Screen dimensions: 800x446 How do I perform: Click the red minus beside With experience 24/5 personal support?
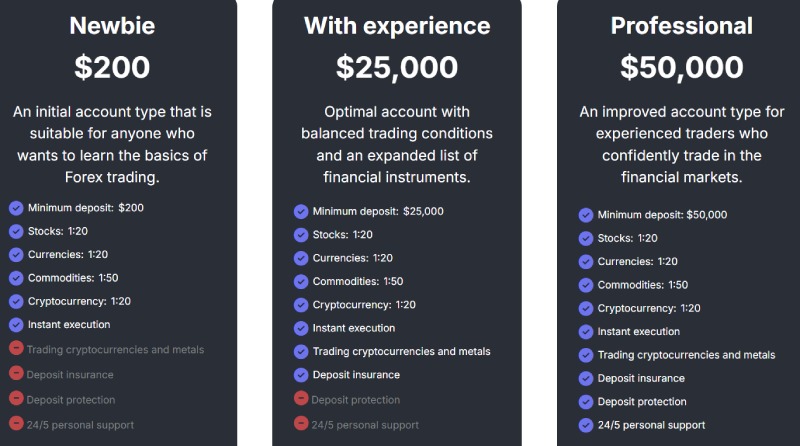pyautogui.click(x=301, y=423)
